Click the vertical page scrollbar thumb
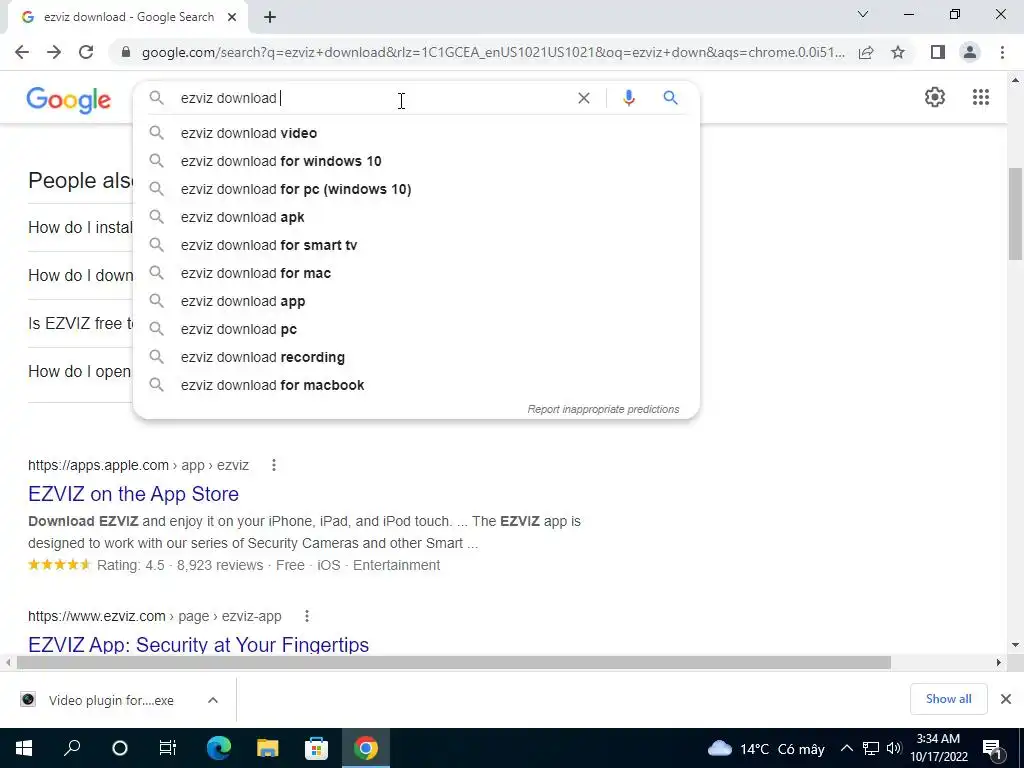 [1015, 214]
